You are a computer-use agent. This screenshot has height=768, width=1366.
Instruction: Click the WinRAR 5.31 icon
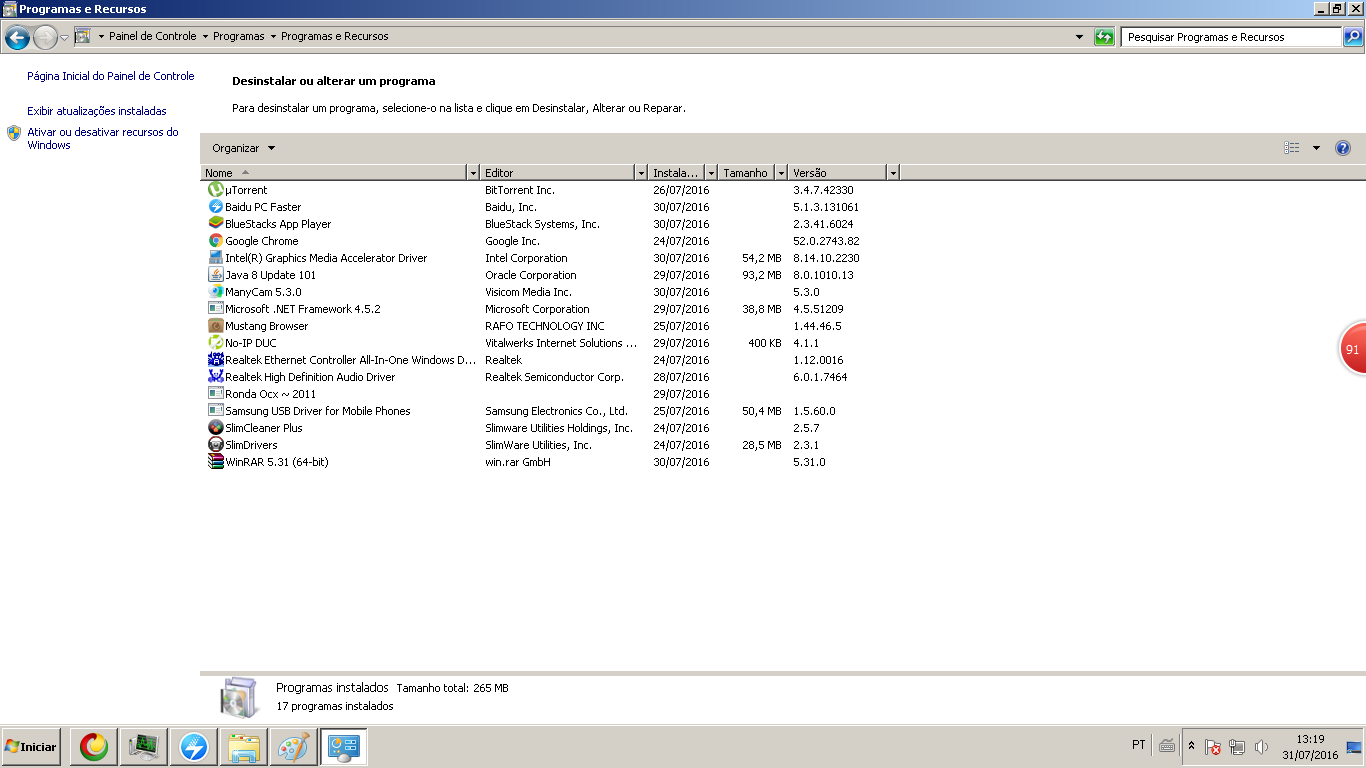click(215, 462)
